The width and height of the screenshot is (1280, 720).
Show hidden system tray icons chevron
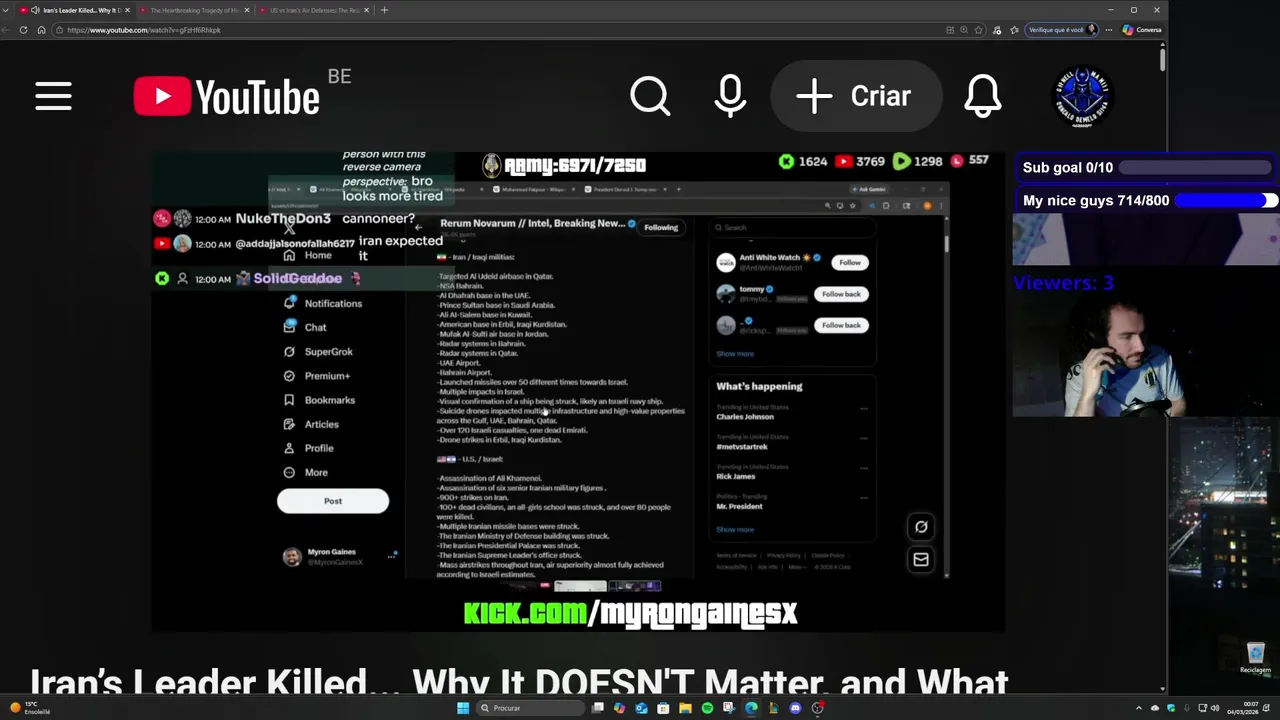coord(1138,708)
